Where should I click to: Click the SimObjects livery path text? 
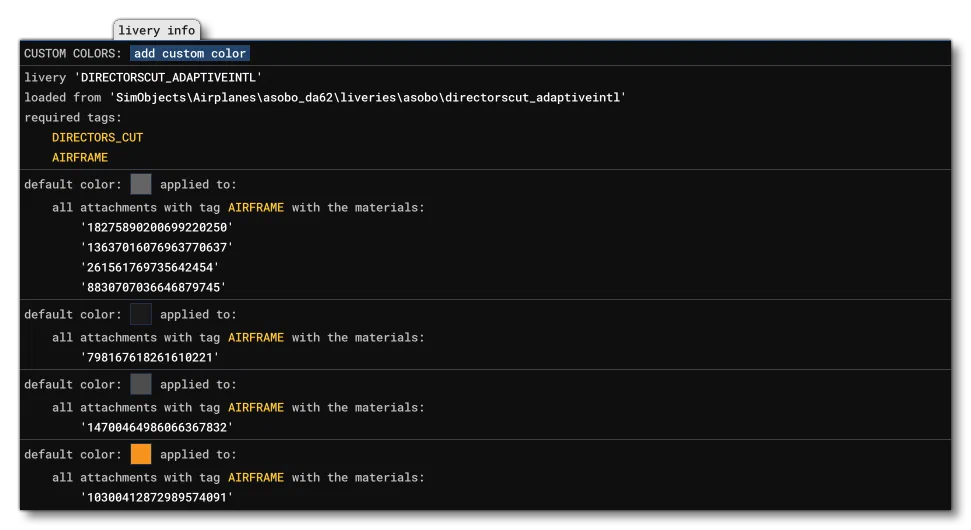pos(368,97)
